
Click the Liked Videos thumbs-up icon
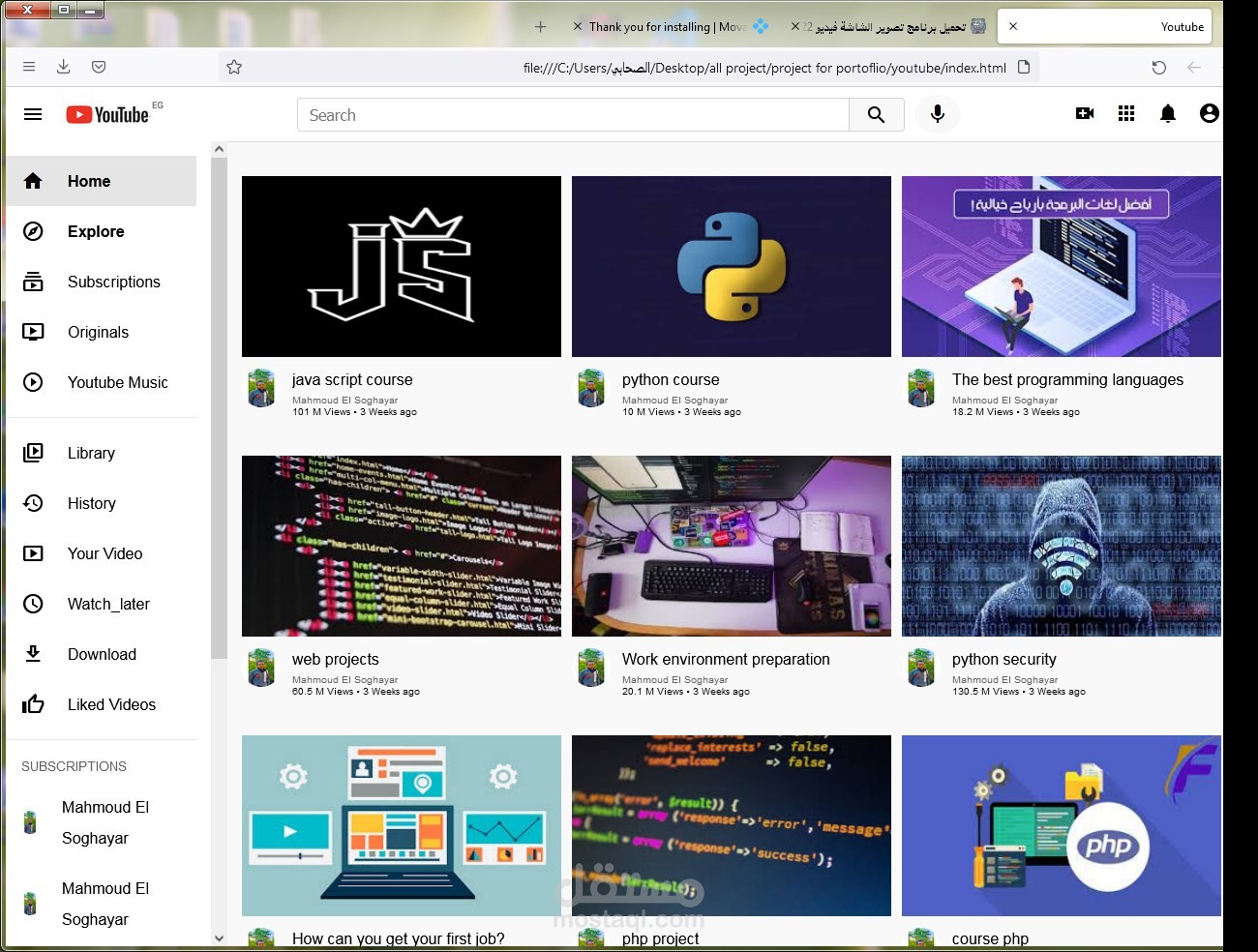point(33,704)
